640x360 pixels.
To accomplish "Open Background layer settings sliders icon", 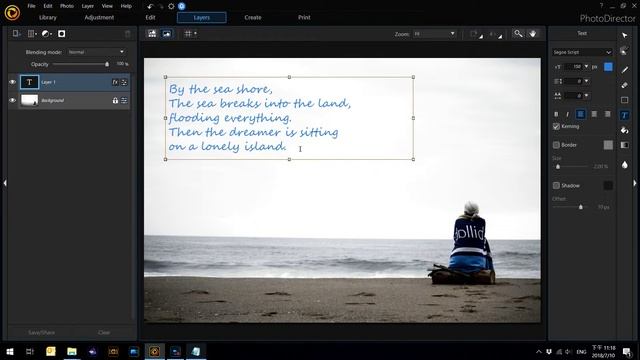I will (x=124, y=100).
